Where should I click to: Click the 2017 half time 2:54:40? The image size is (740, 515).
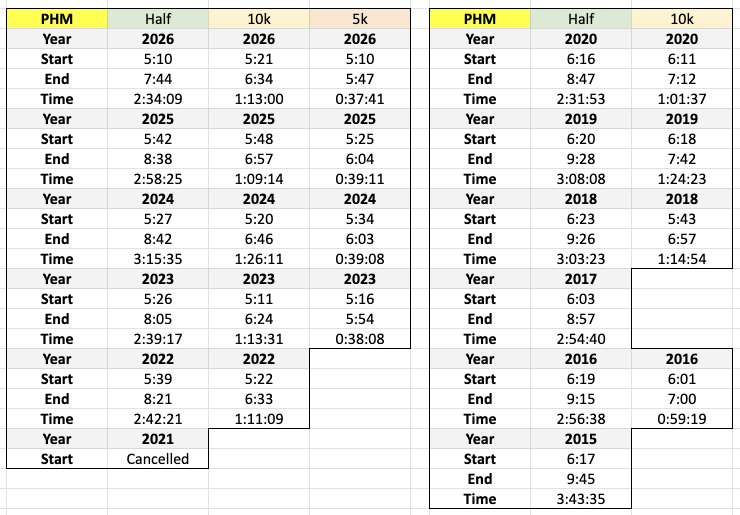581,339
